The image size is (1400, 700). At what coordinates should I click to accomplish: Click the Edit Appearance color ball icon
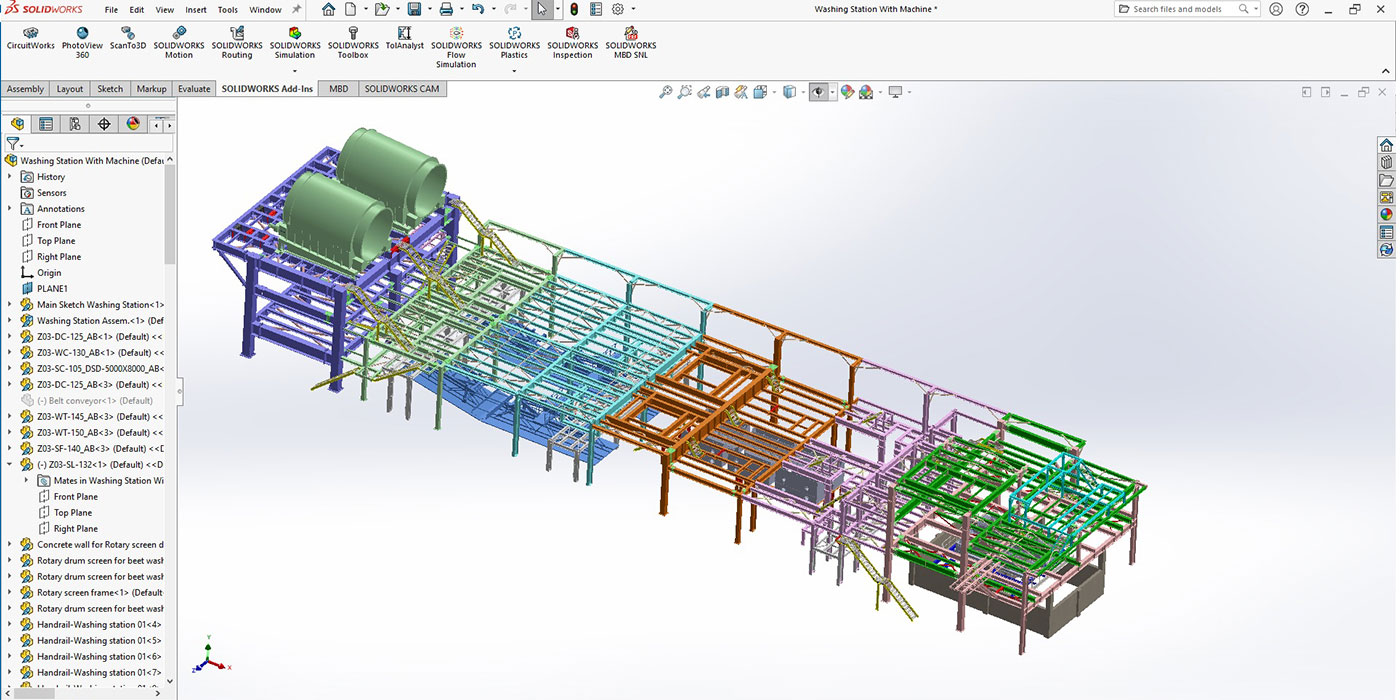(847, 92)
